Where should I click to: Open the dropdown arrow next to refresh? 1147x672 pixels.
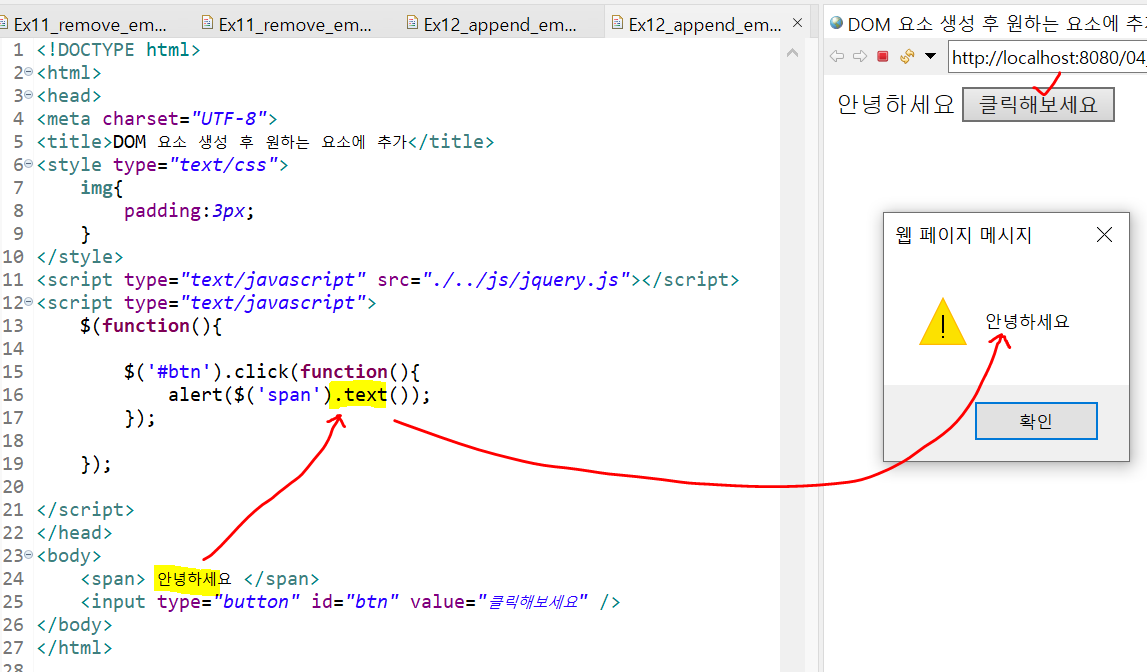tap(930, 56)
